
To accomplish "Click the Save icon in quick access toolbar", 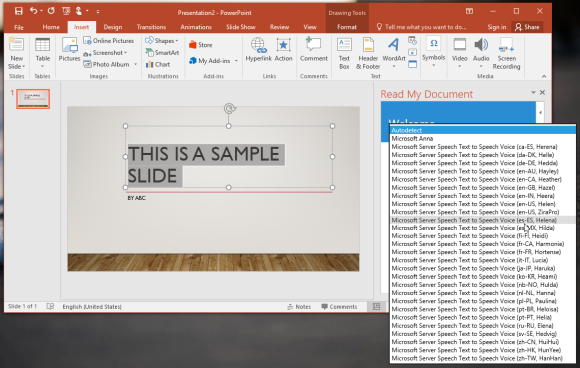I will pyautogui.click(x=18, y=11).
